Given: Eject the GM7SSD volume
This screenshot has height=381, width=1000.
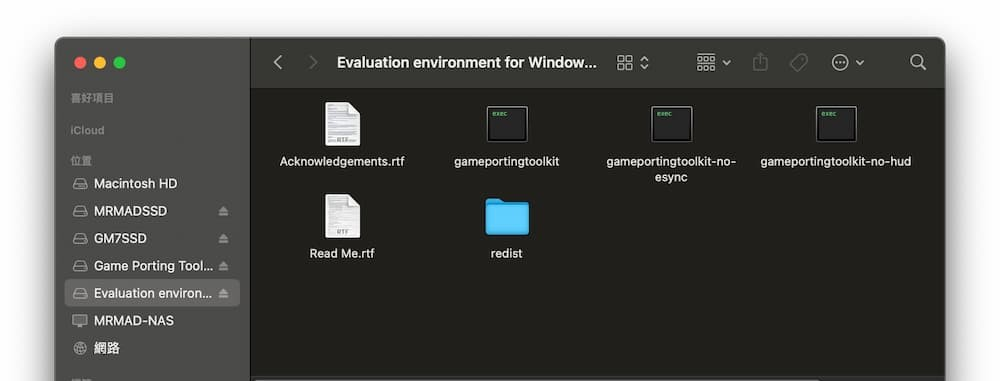Looking at the screenshot, I should (223, 239).
